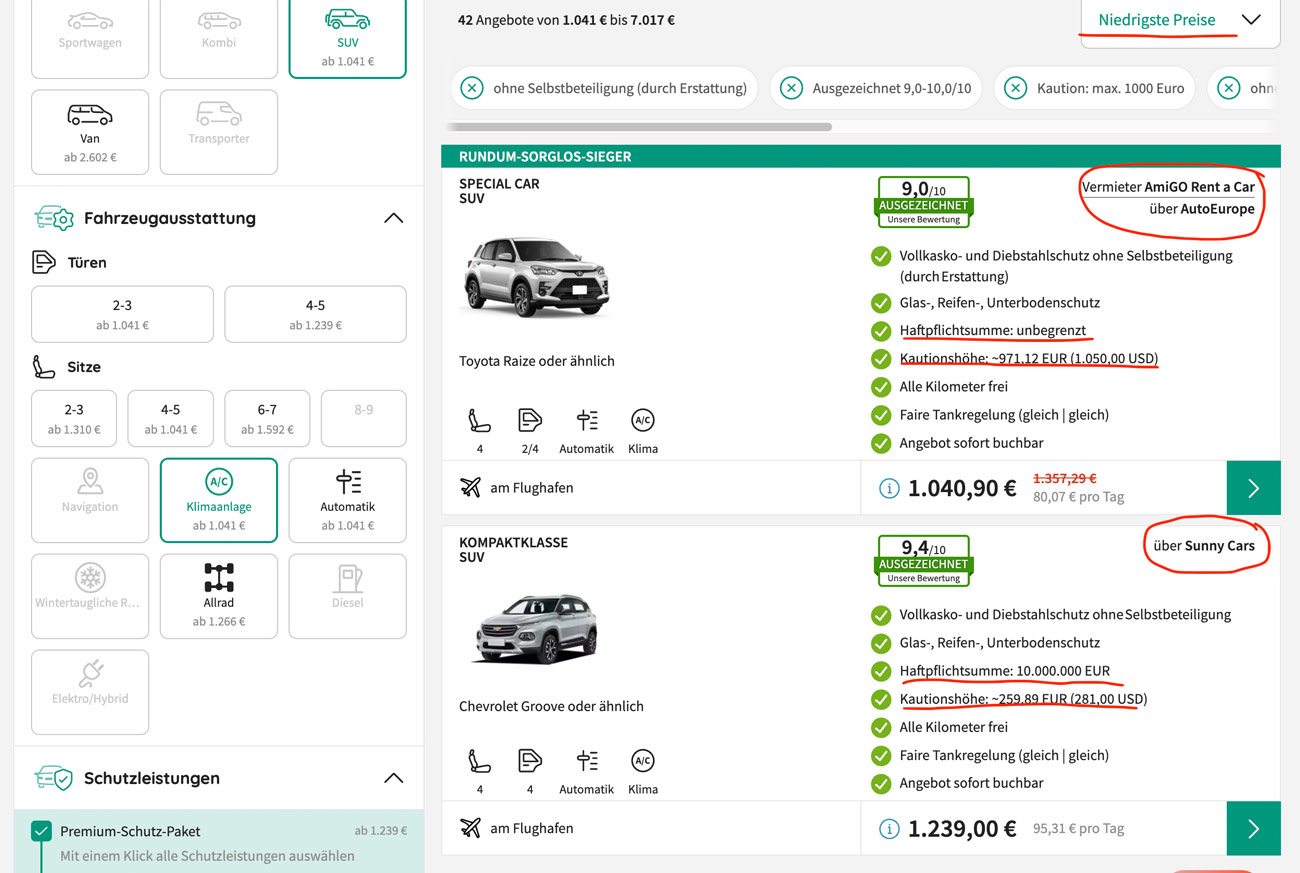Click the airplane icon in Chevrolet Groove offer
Image resolution: width=1300 pixels, height=873 pixels.
click(470, 828)
